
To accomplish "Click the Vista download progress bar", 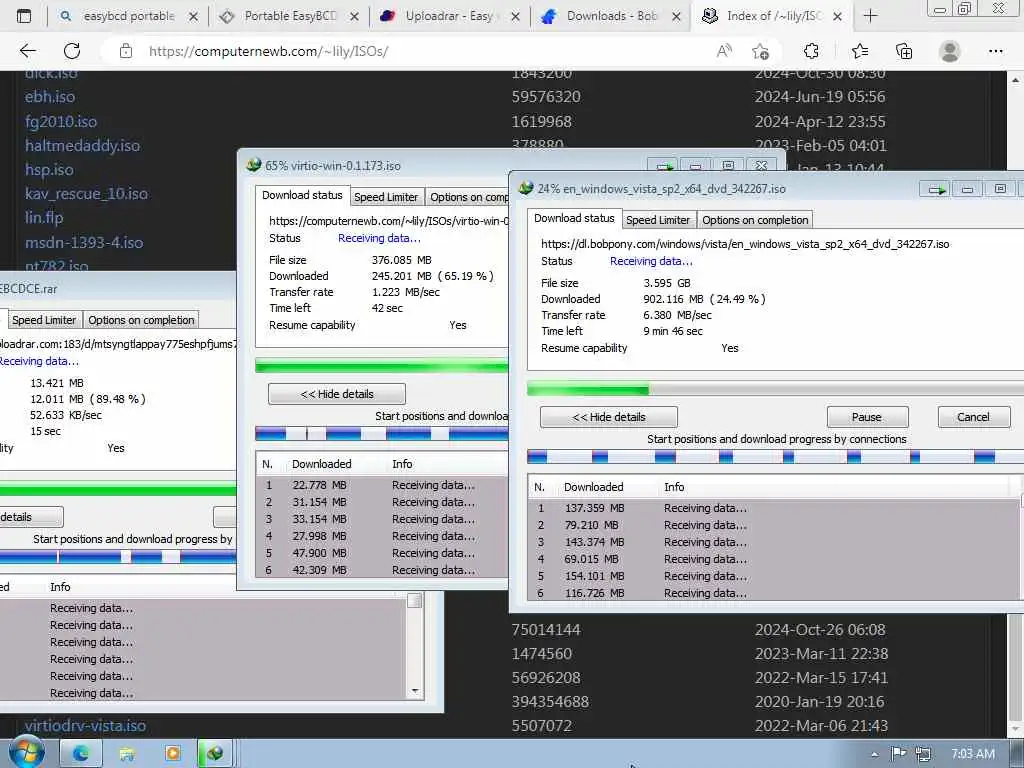I will 775,390.
